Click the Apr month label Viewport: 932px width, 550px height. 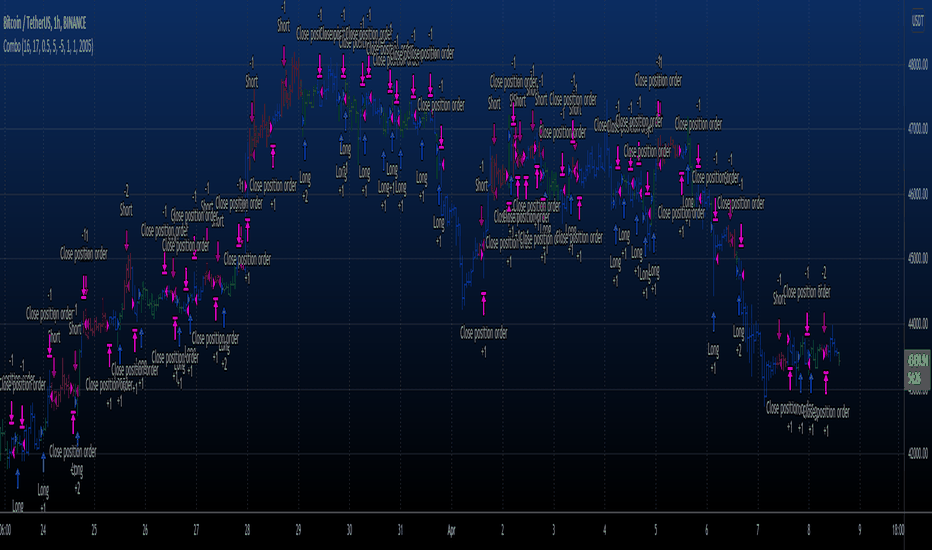click(451, 530)
